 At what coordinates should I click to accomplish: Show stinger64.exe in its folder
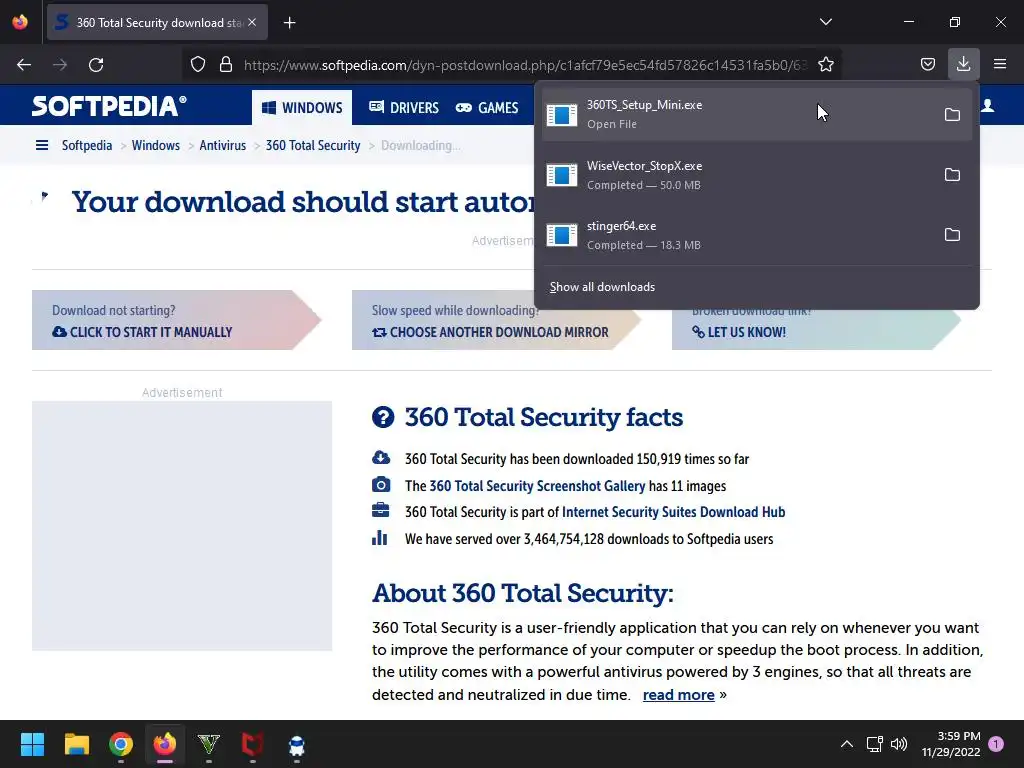952,235
